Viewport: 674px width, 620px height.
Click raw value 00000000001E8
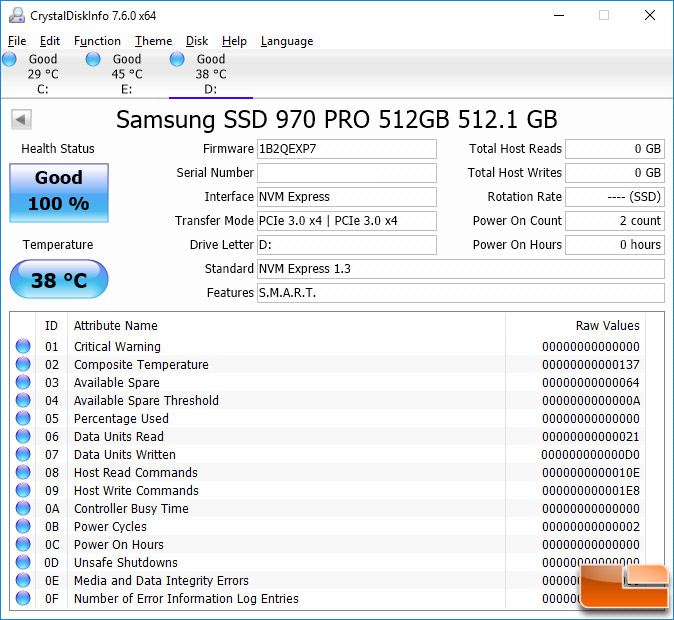(591, 491)
